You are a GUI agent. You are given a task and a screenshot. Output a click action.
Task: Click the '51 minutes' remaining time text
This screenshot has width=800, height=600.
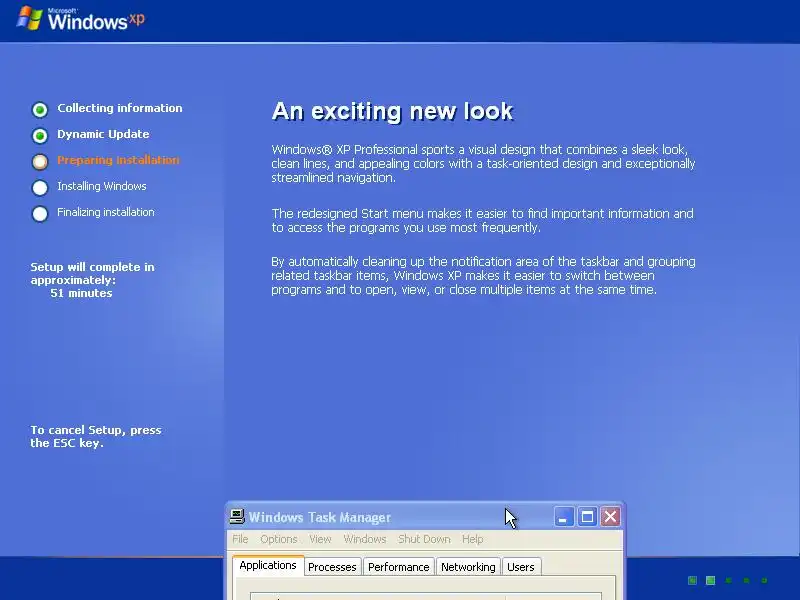tap(81, 293)
